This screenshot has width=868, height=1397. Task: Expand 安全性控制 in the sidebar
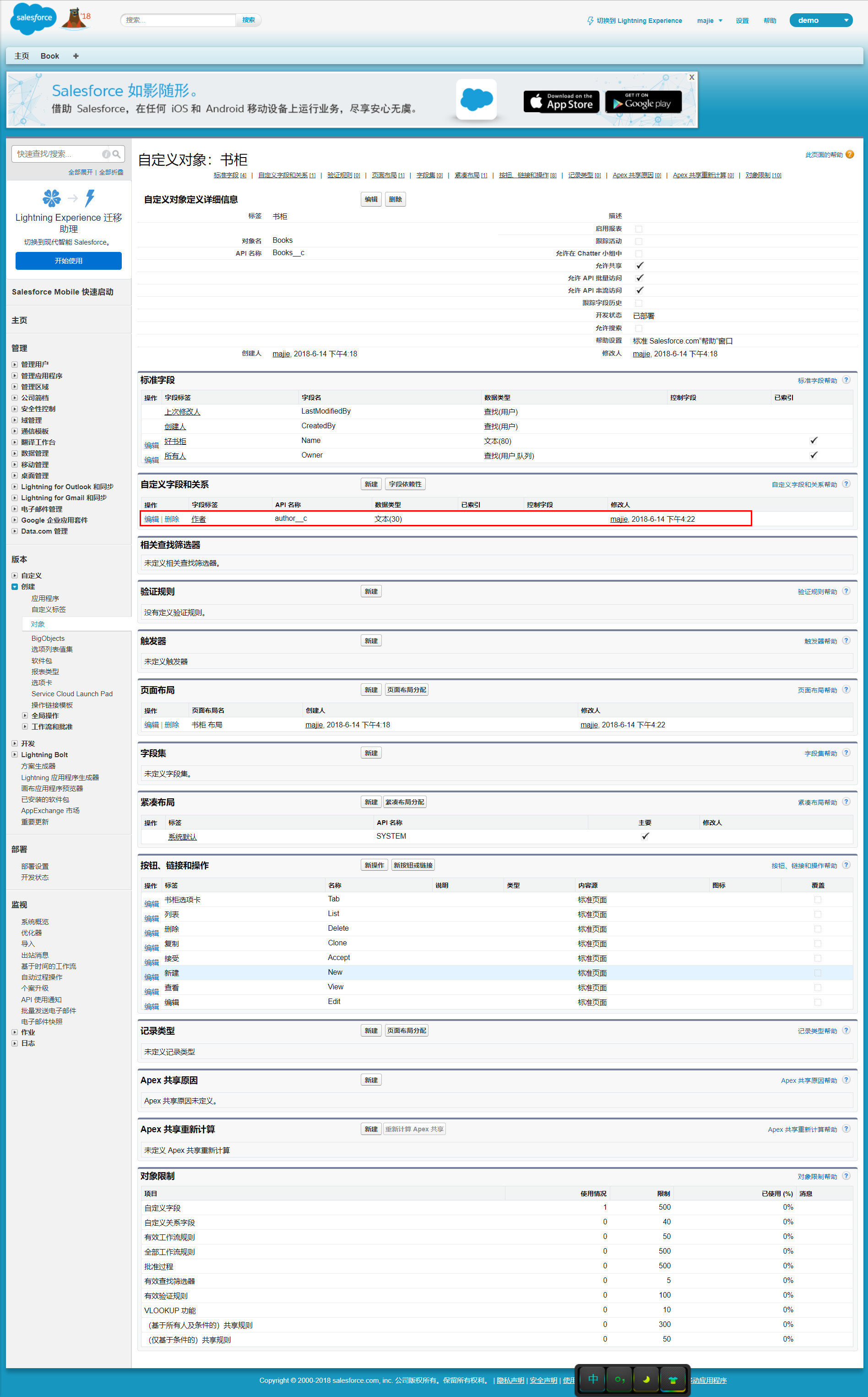tap(15, 409)
